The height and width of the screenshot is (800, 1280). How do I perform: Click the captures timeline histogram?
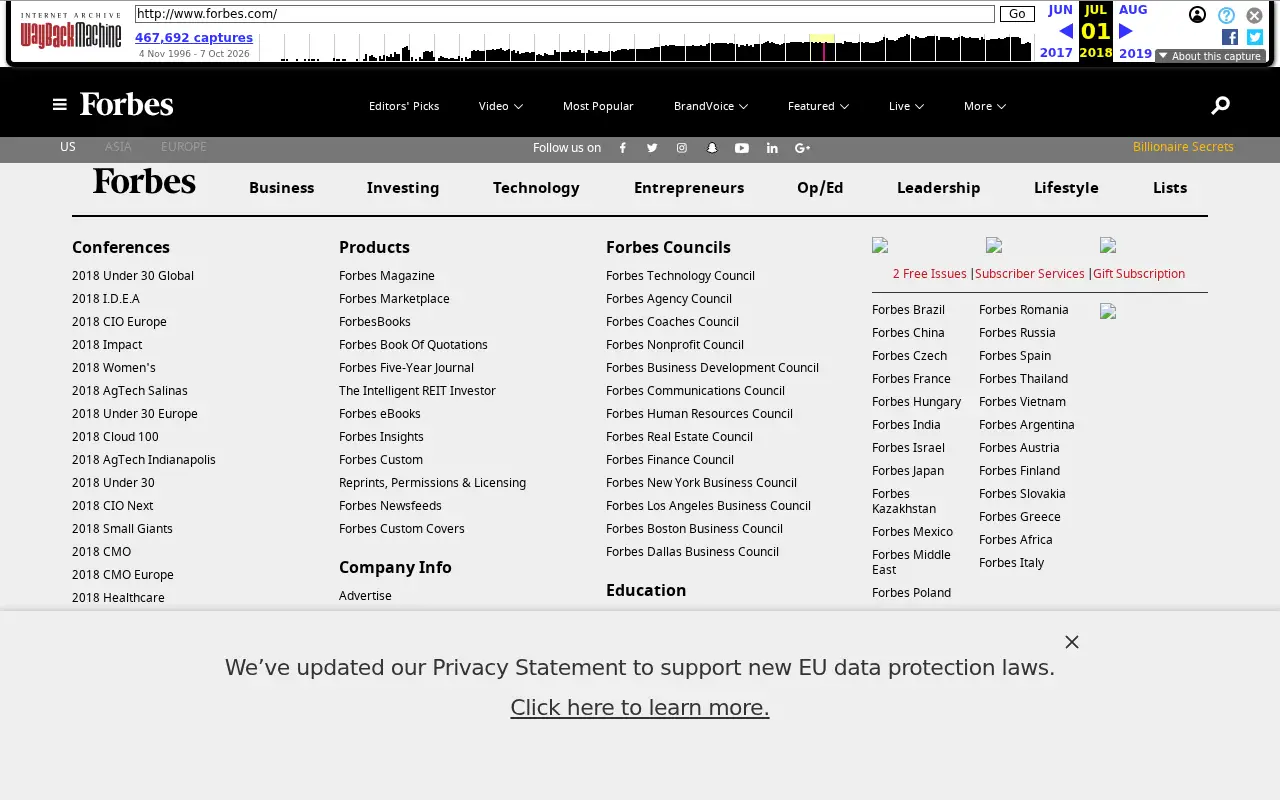646,47
